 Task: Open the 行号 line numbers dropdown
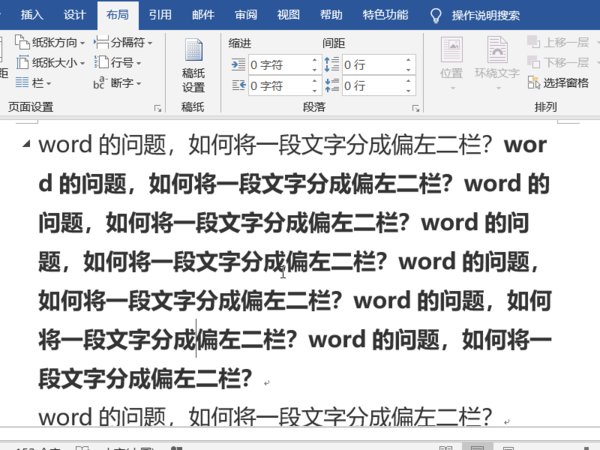pyautogui.click(x=118, y=62)
